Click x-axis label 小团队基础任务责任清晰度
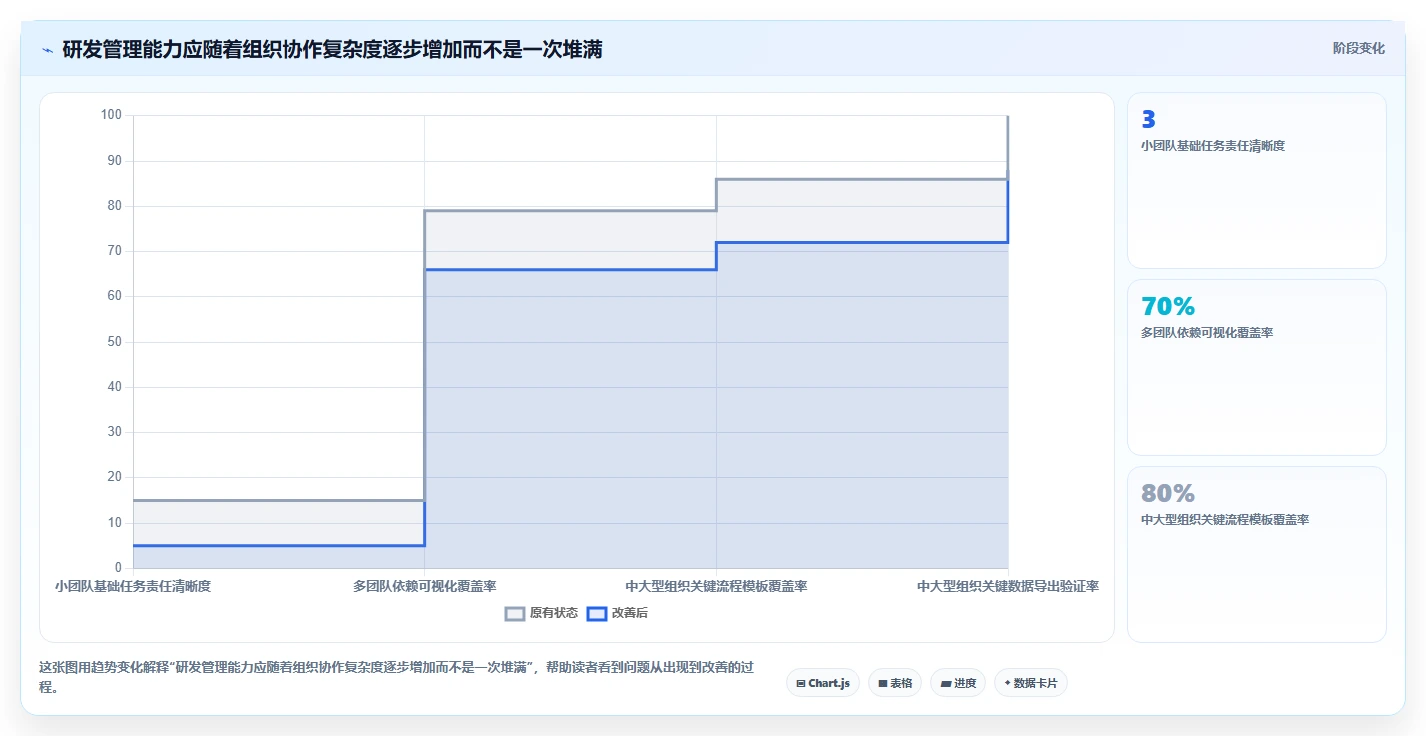 pyautogui.click(x=133, y=586)
